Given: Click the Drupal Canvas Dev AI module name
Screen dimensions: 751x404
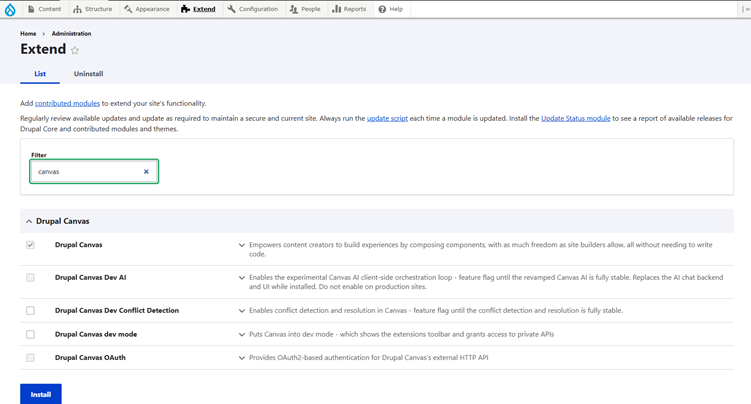Looking at the screenshot, I should click(x=91, y=278).
